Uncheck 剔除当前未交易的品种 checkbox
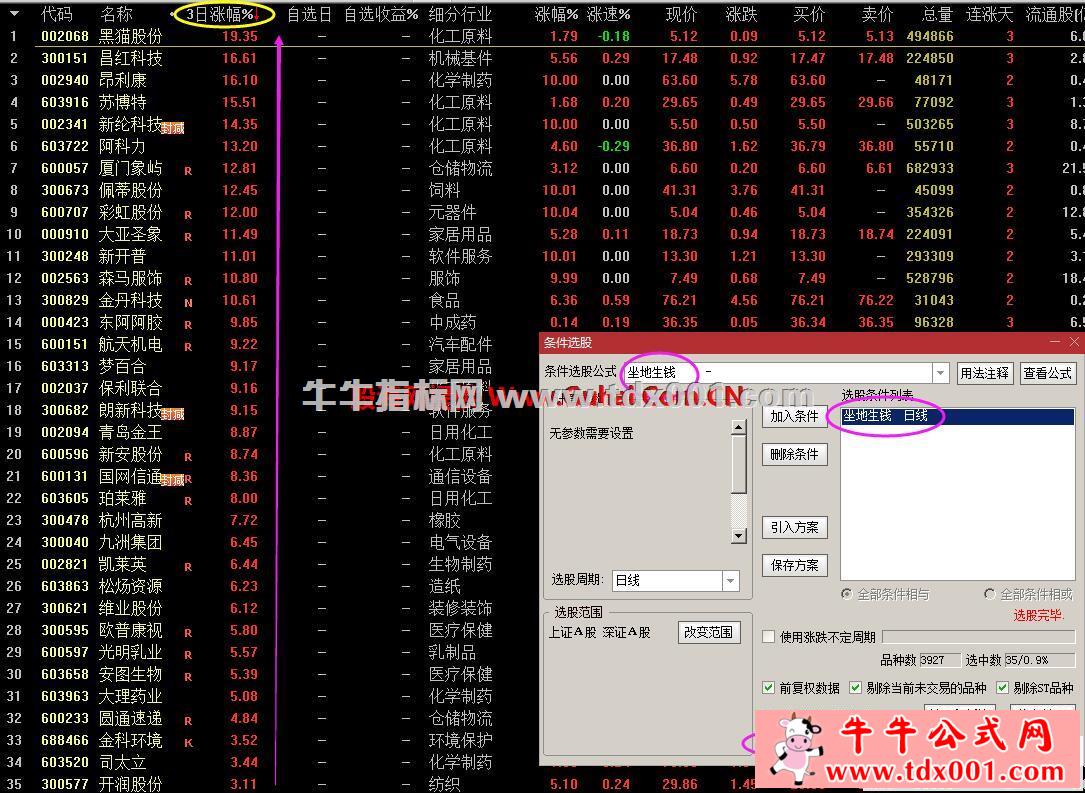This screenshot has width=1085, height=793. pos(855,688)
